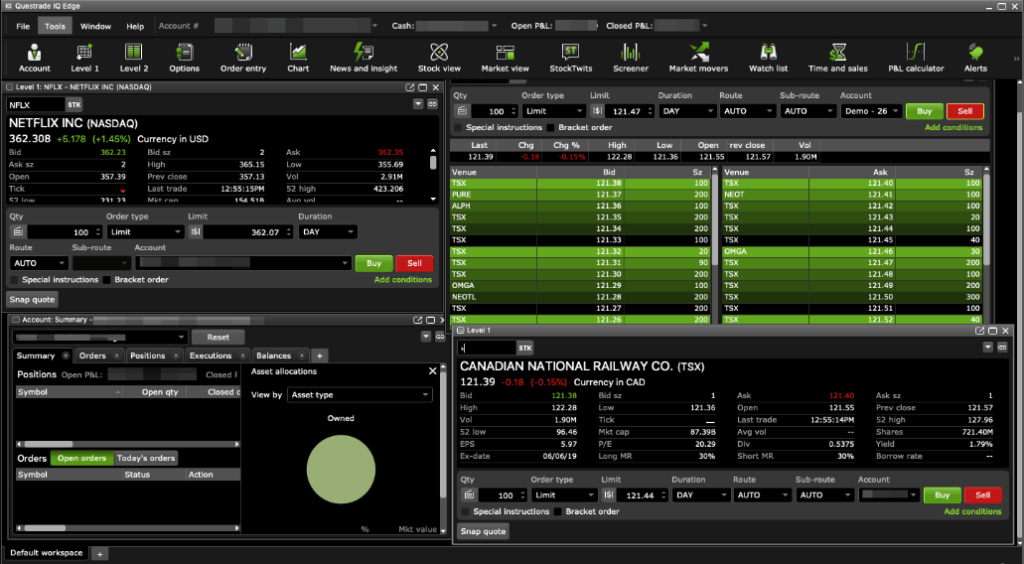The height and width of the screenshot is (564, 1024).
Task: Toggle Open orders filter
Action: pyautogui.click(x=82, y=458)
